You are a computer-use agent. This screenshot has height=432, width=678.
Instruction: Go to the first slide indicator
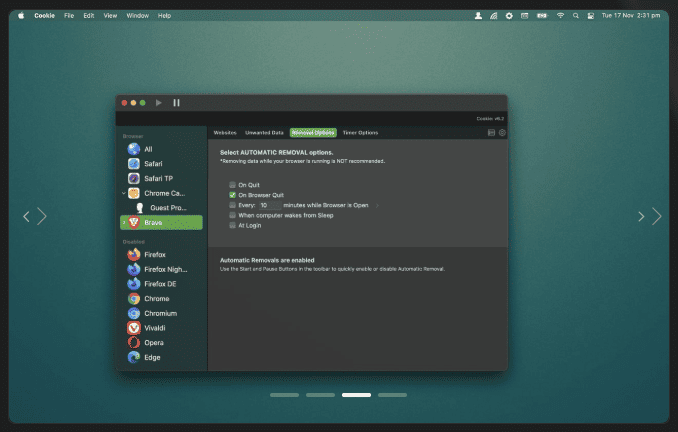pyautogui.click(x=285, y=395)
